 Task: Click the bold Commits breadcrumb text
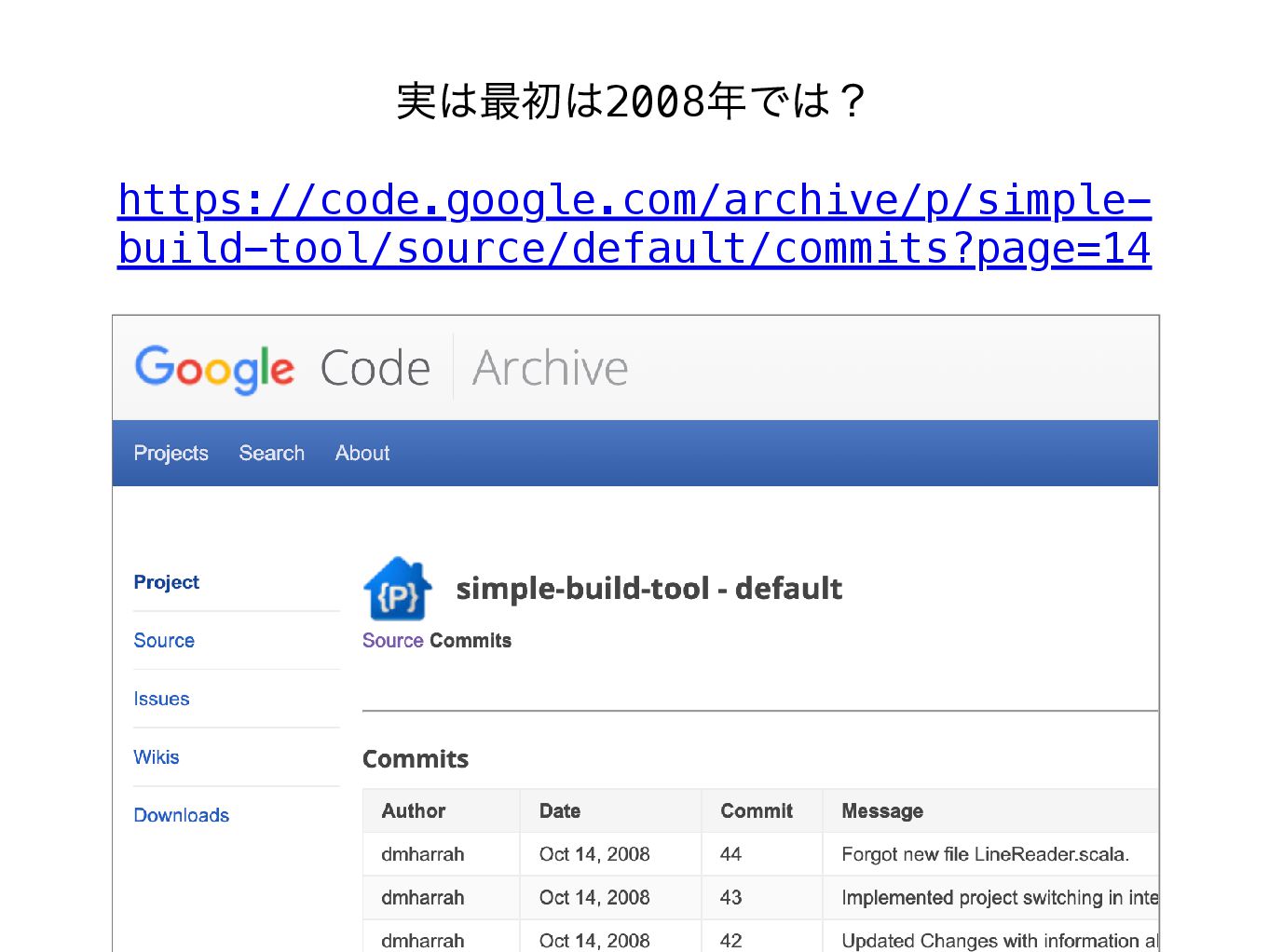point(471,641)
